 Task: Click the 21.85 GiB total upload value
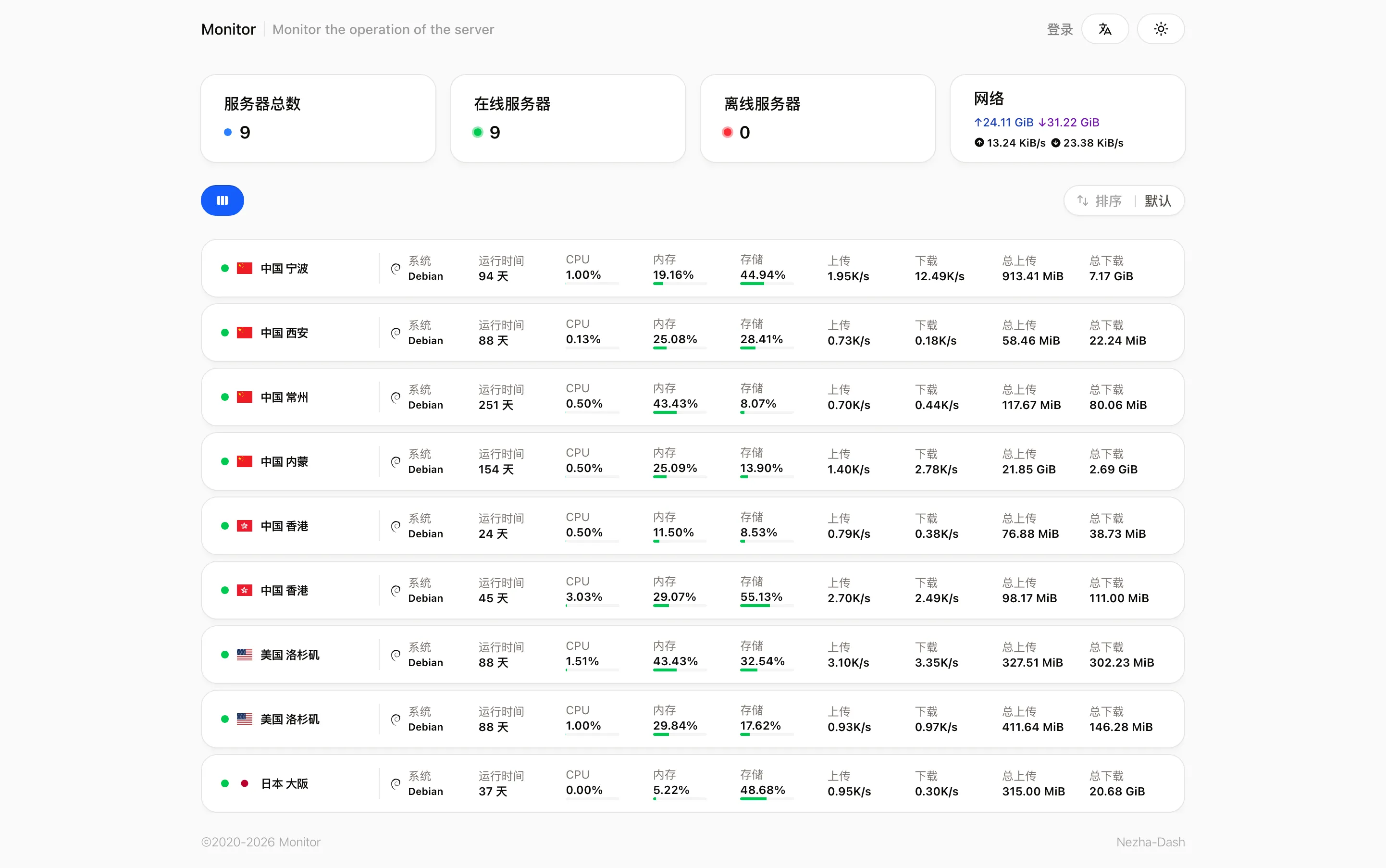1029,470
